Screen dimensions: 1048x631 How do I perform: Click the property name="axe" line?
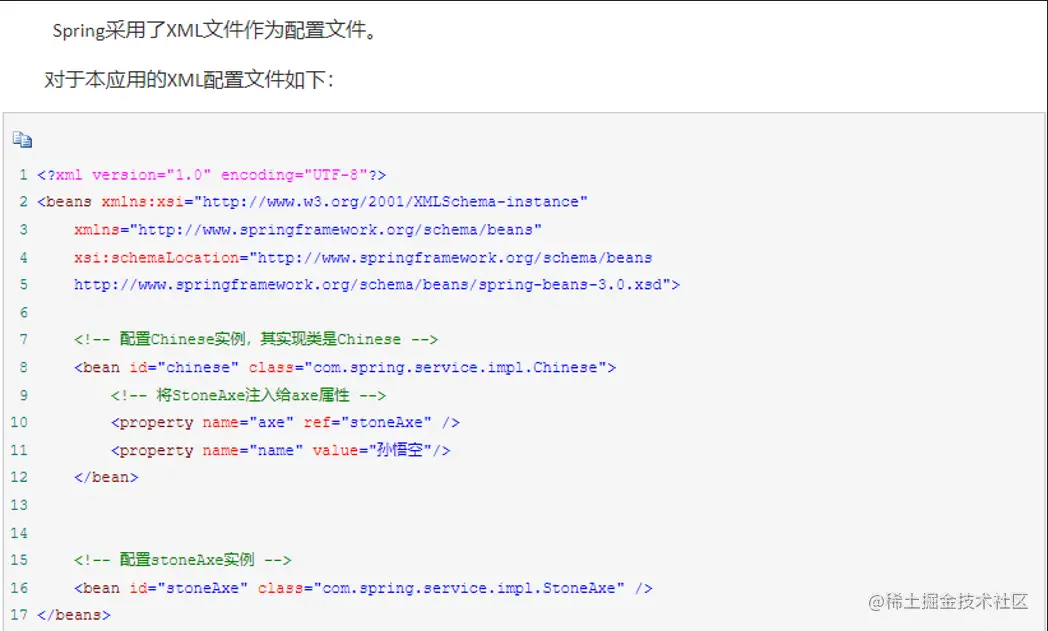tap(285, 422)
